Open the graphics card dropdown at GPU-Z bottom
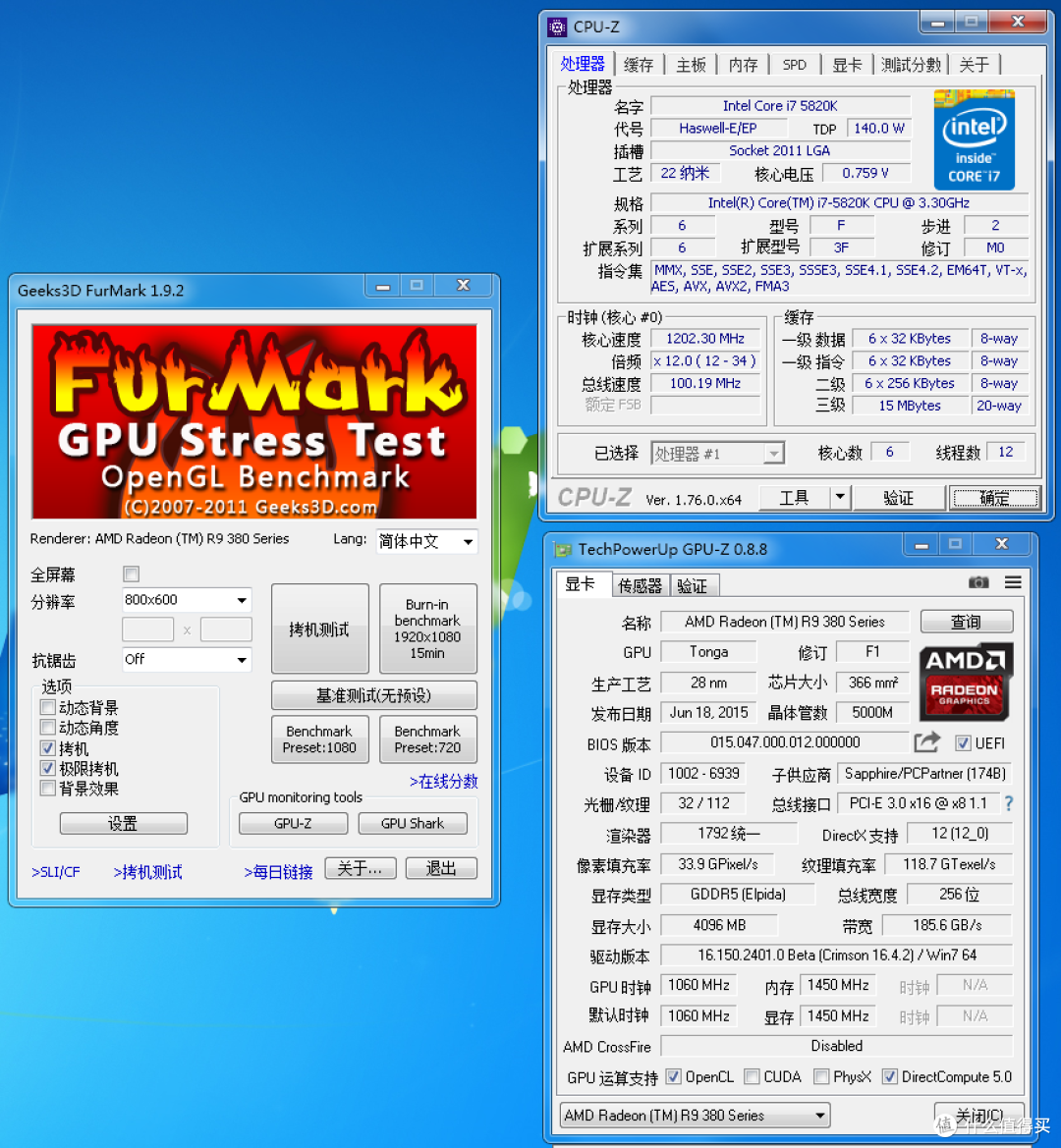1061x1148 pixels. click(821, 1115)
